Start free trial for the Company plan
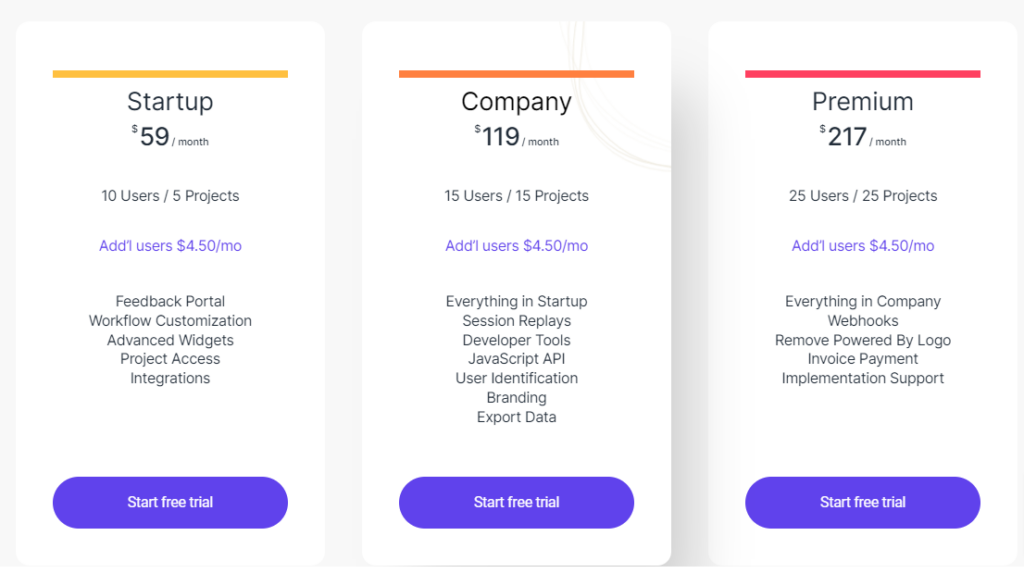Screen dimensions: 1024x573 tap(516, 502)
